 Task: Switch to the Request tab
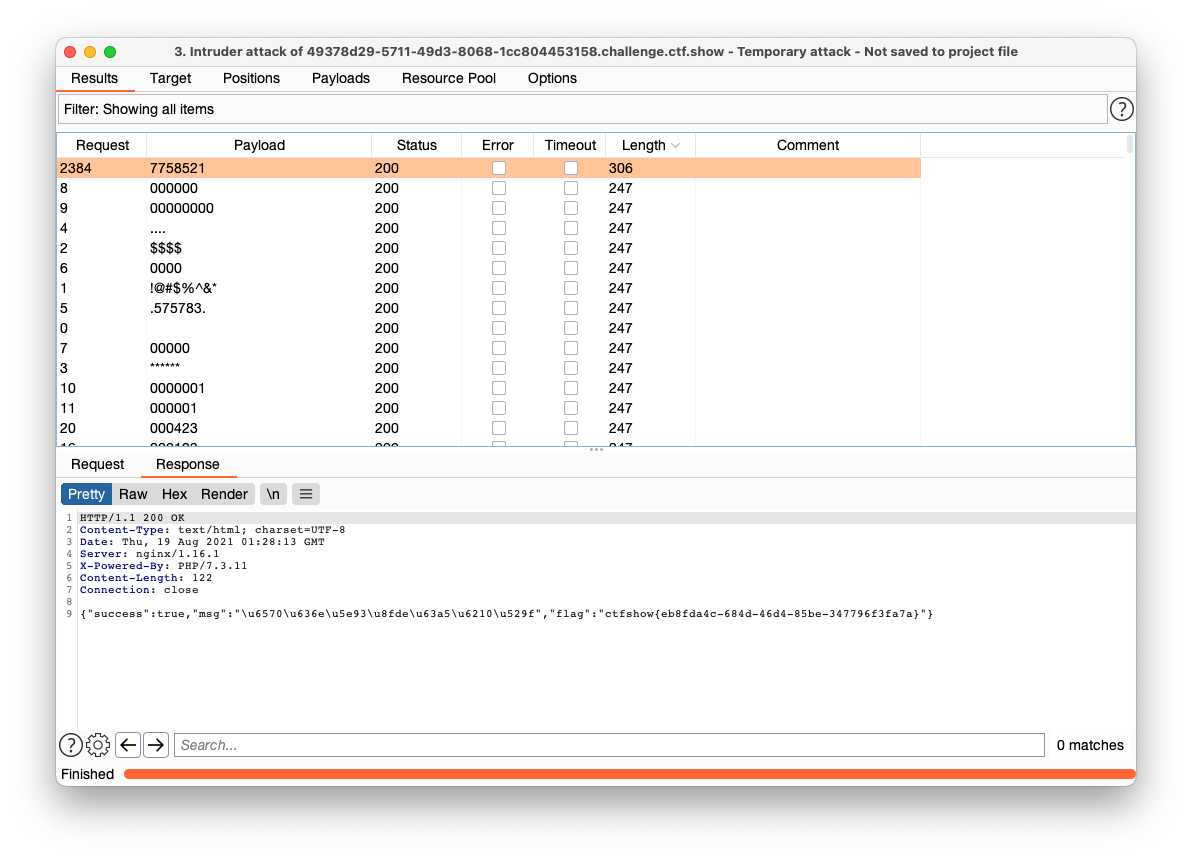(98, 464)
